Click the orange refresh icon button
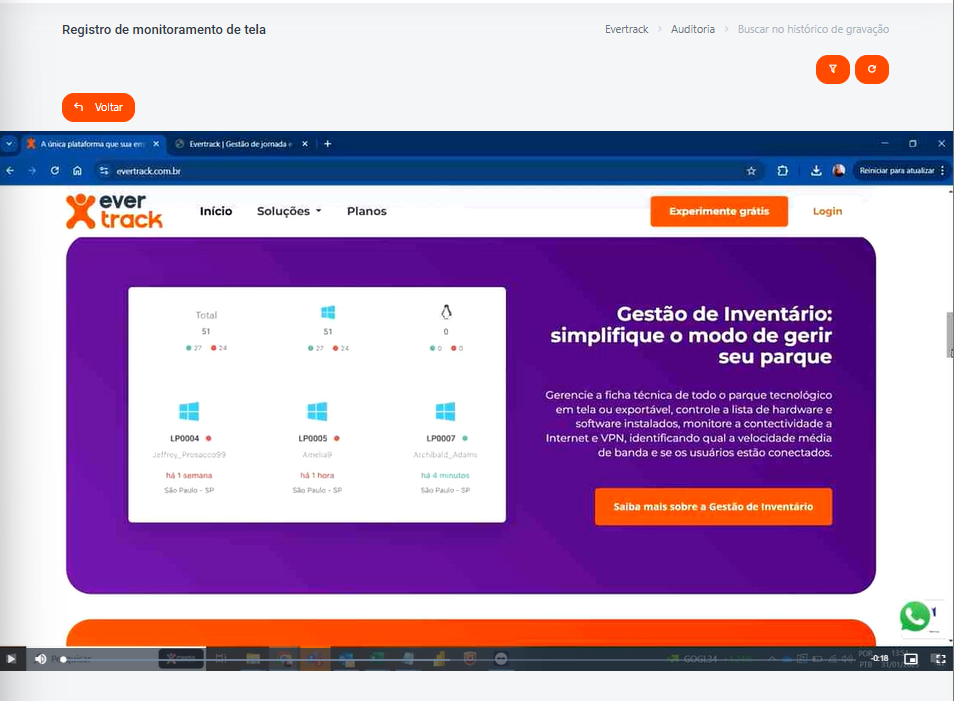954x701 pixels. [871, 69]
